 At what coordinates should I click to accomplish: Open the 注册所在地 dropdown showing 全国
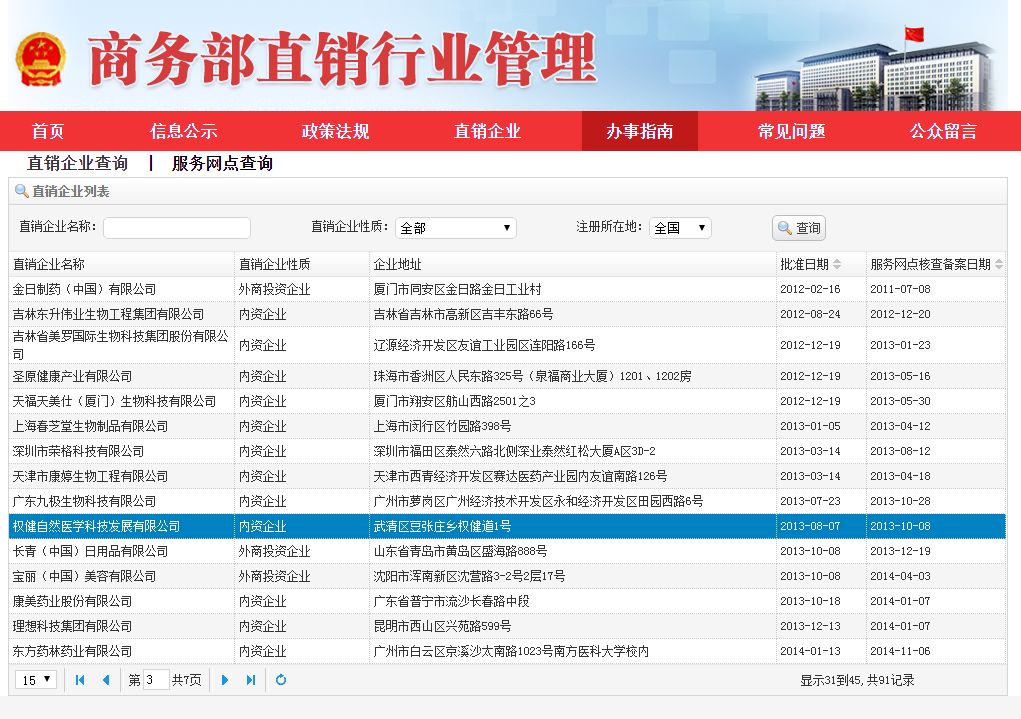coord(680,228)
